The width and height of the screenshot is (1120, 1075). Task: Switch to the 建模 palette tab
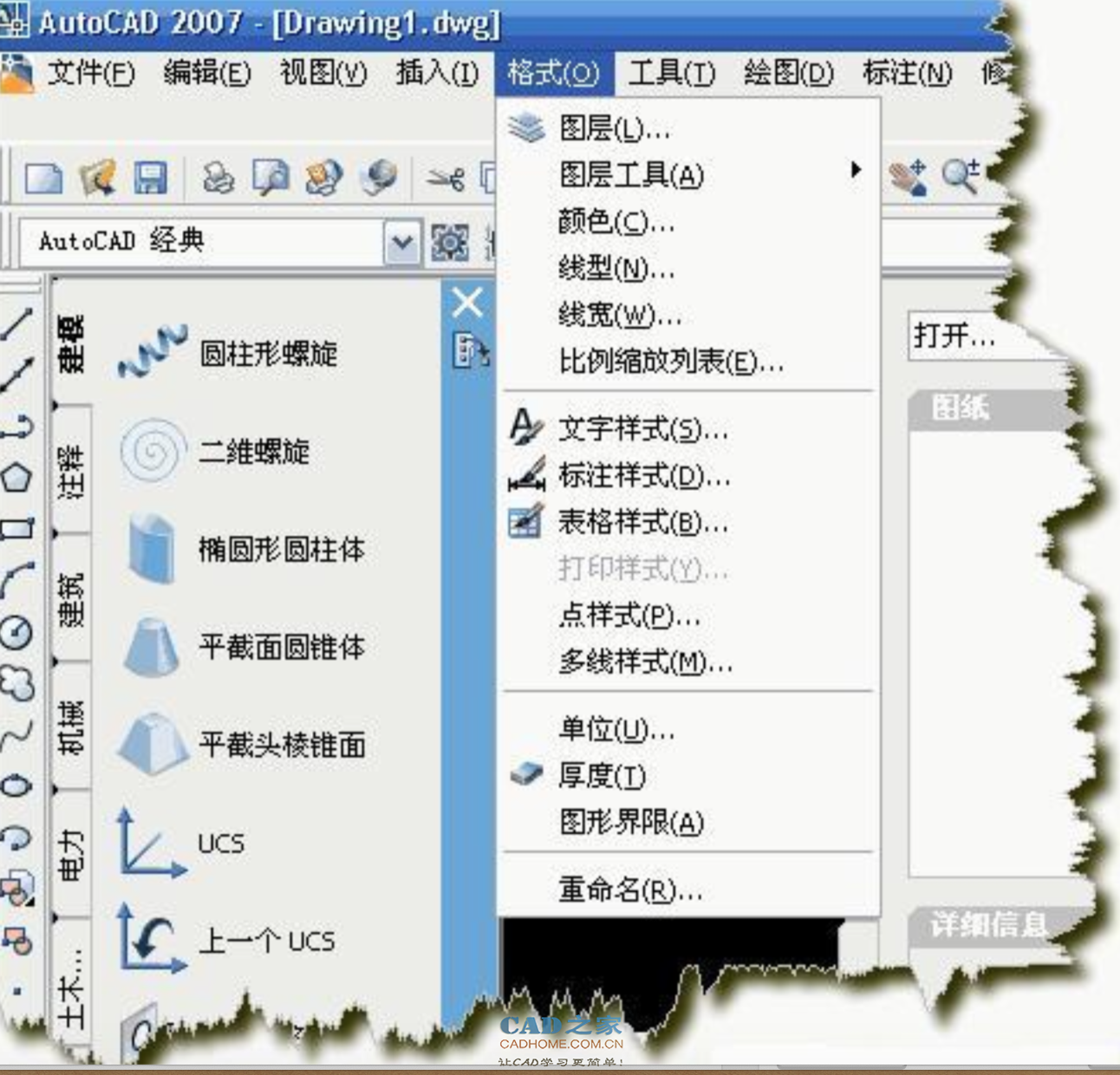point(72,343)
